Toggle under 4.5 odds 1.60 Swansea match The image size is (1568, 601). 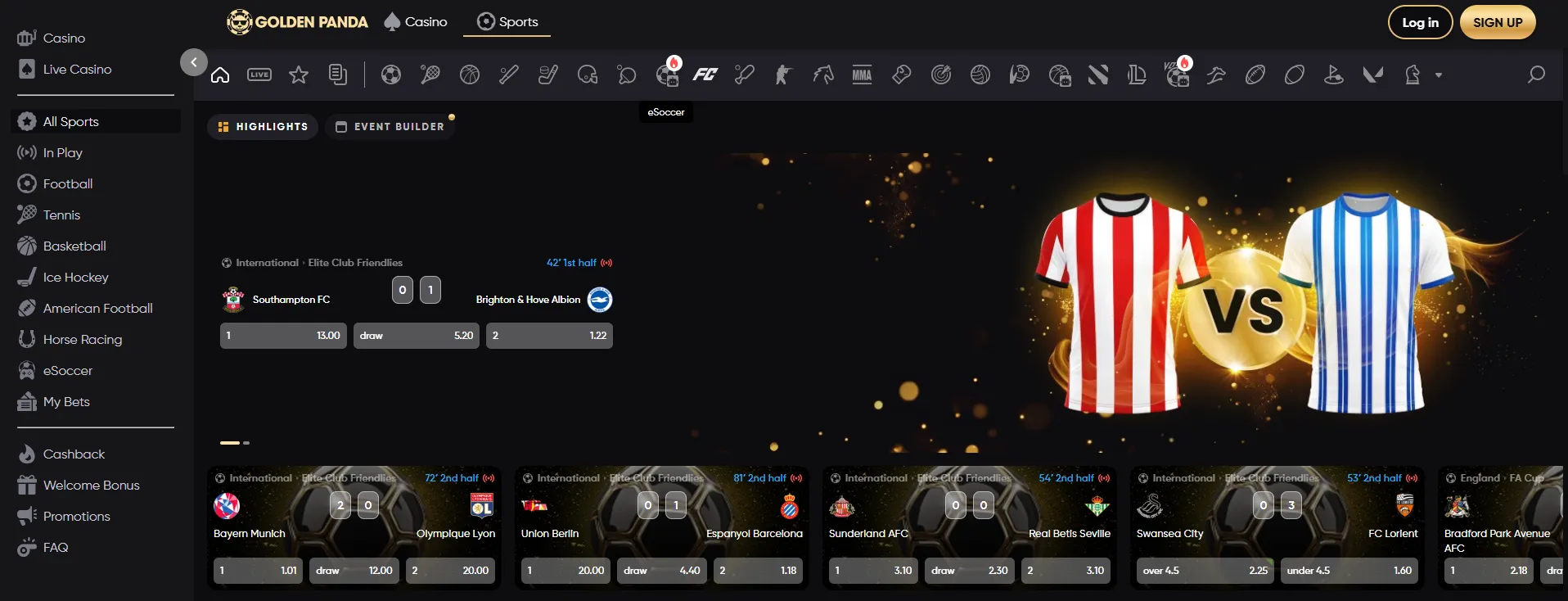pos(1349,571)
